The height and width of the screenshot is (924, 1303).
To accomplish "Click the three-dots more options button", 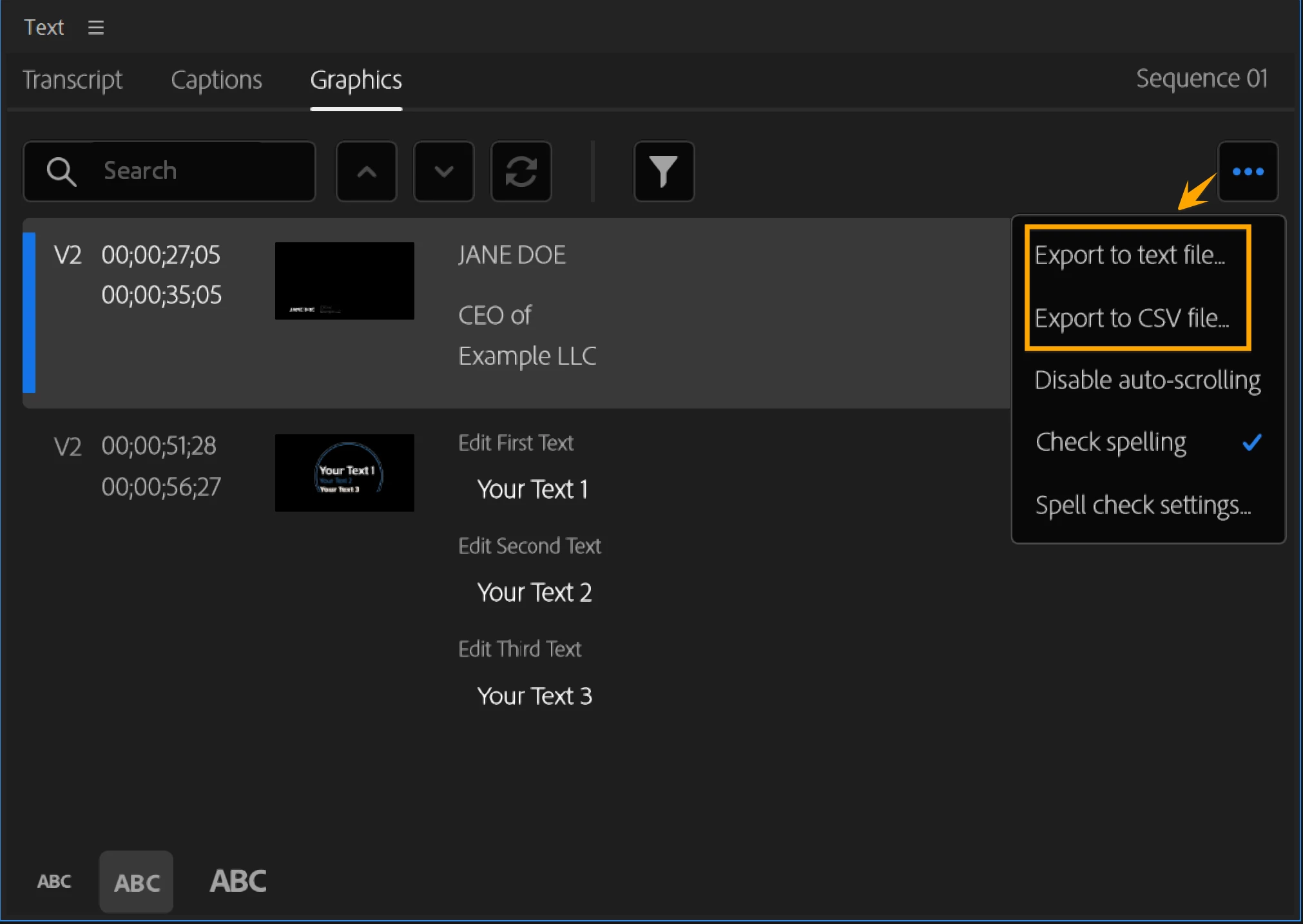I will [1247, 171].
